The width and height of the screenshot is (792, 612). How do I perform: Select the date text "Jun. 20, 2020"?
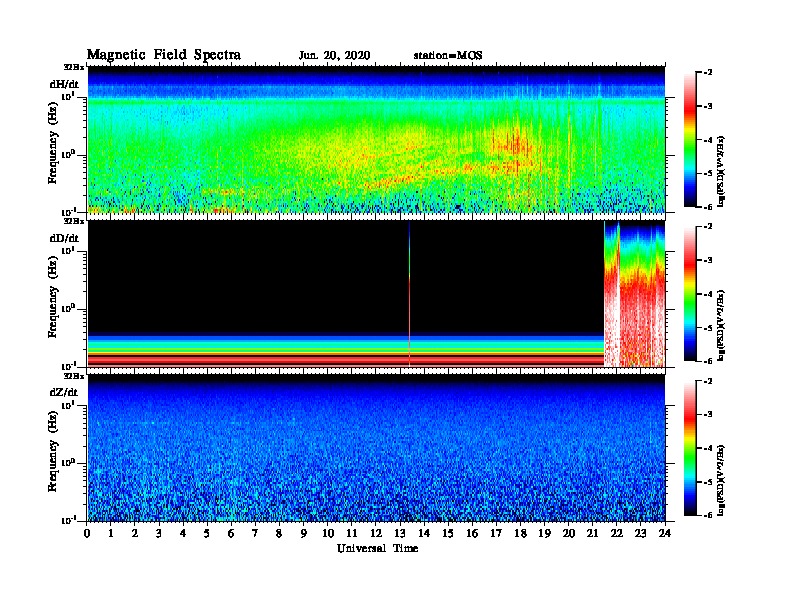(x=334, y=55)
